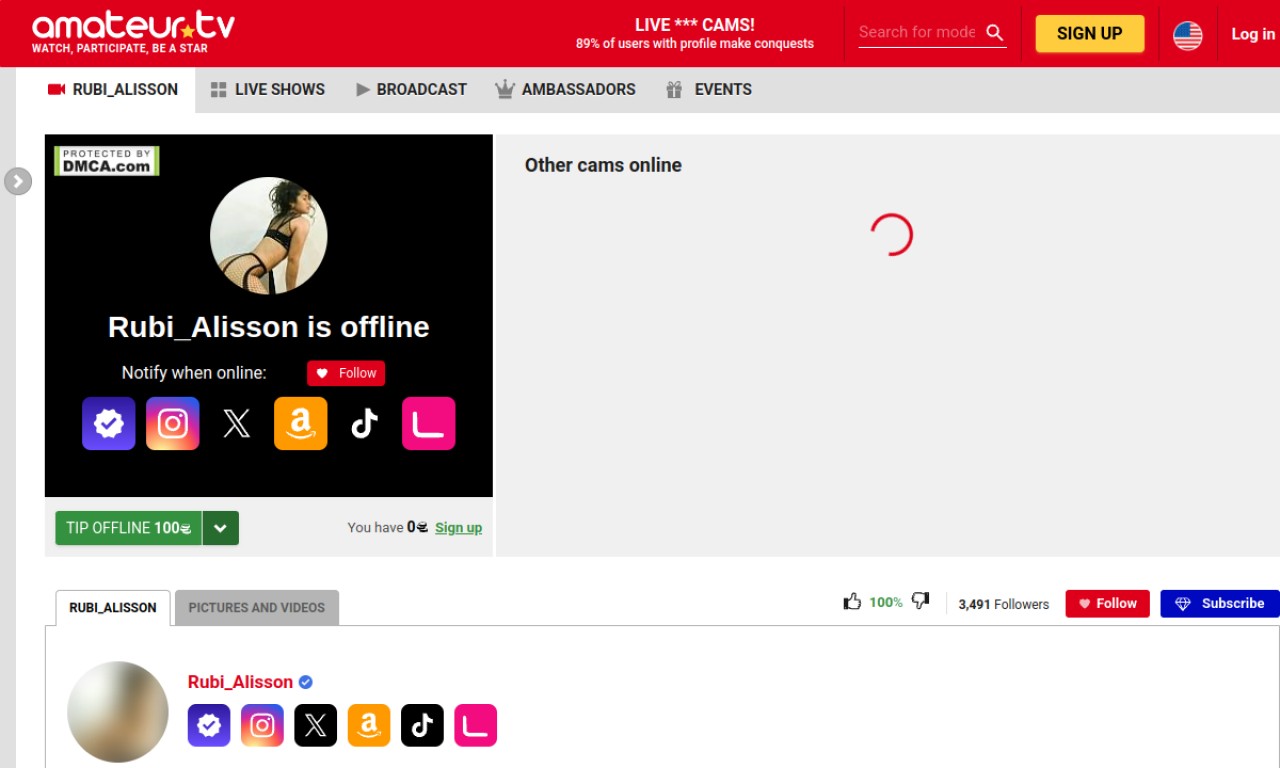The image size is (1280, 768).
Task: Open Instagram icon in profile section
Action: pos(262,725)
